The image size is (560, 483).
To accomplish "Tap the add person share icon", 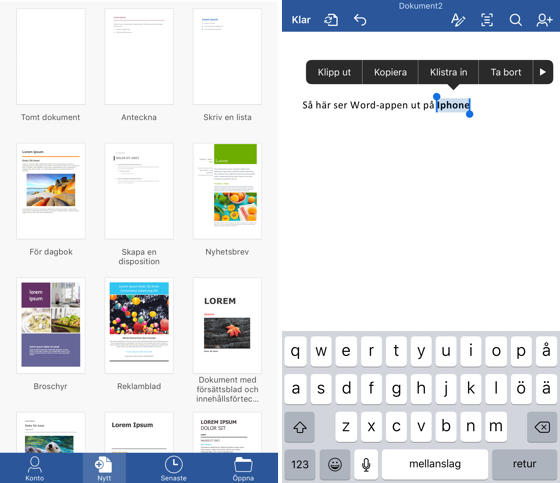I will 544,20.
